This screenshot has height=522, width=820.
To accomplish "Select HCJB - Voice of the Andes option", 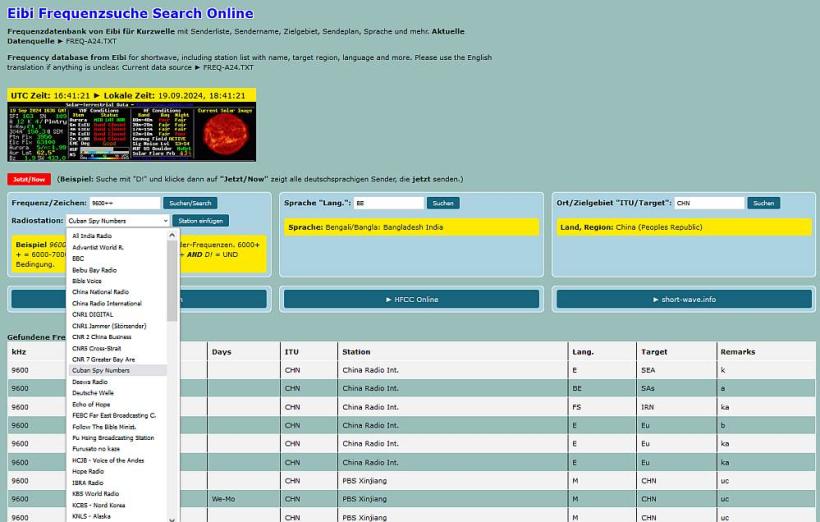I will click(118, 460).
